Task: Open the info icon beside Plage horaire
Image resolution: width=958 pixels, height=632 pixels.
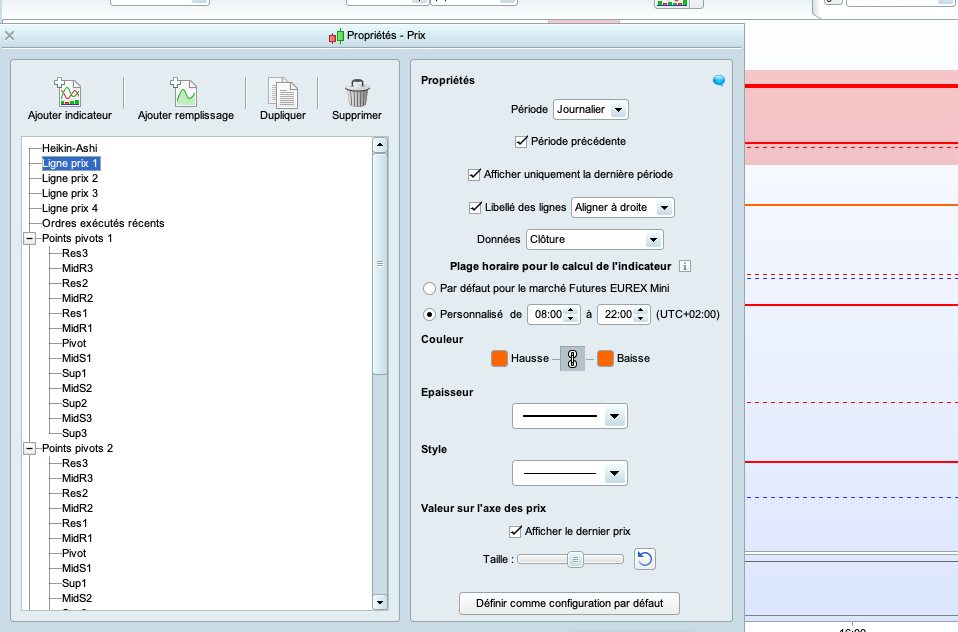Action: point(685,266)
